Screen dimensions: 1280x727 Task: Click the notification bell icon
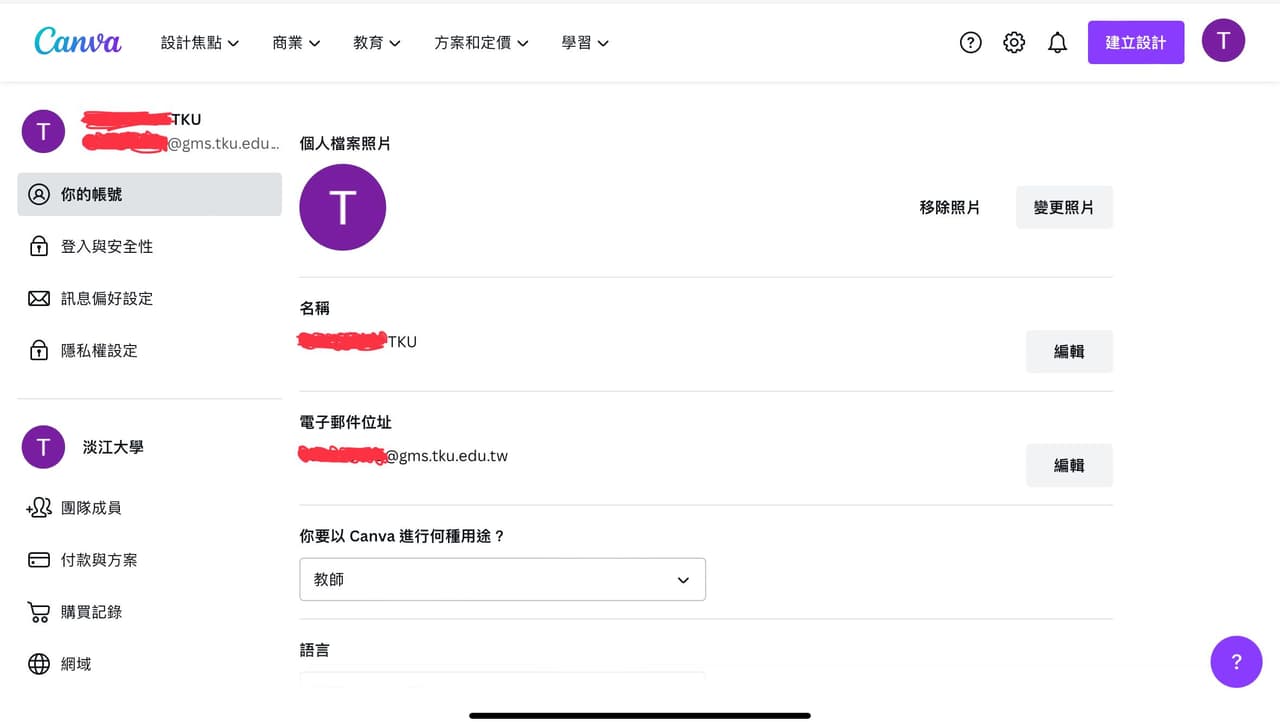pos(1057,42)
